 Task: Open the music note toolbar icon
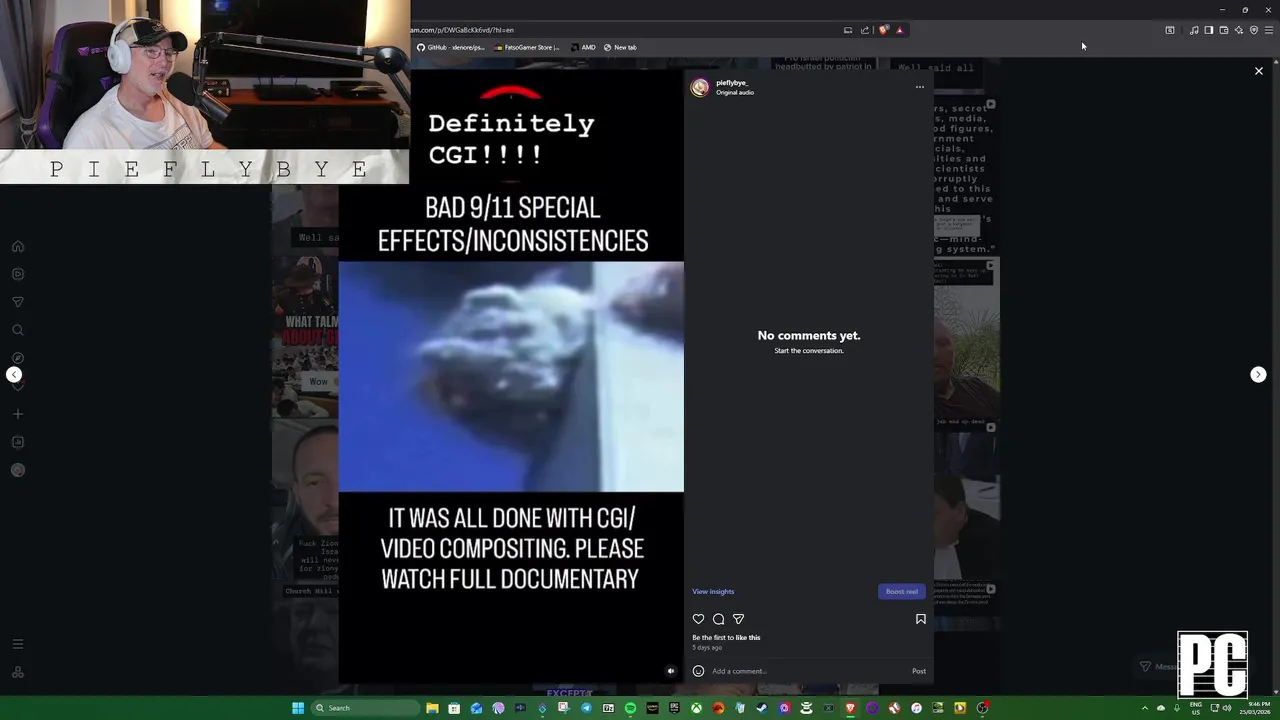click(1194, 30)
